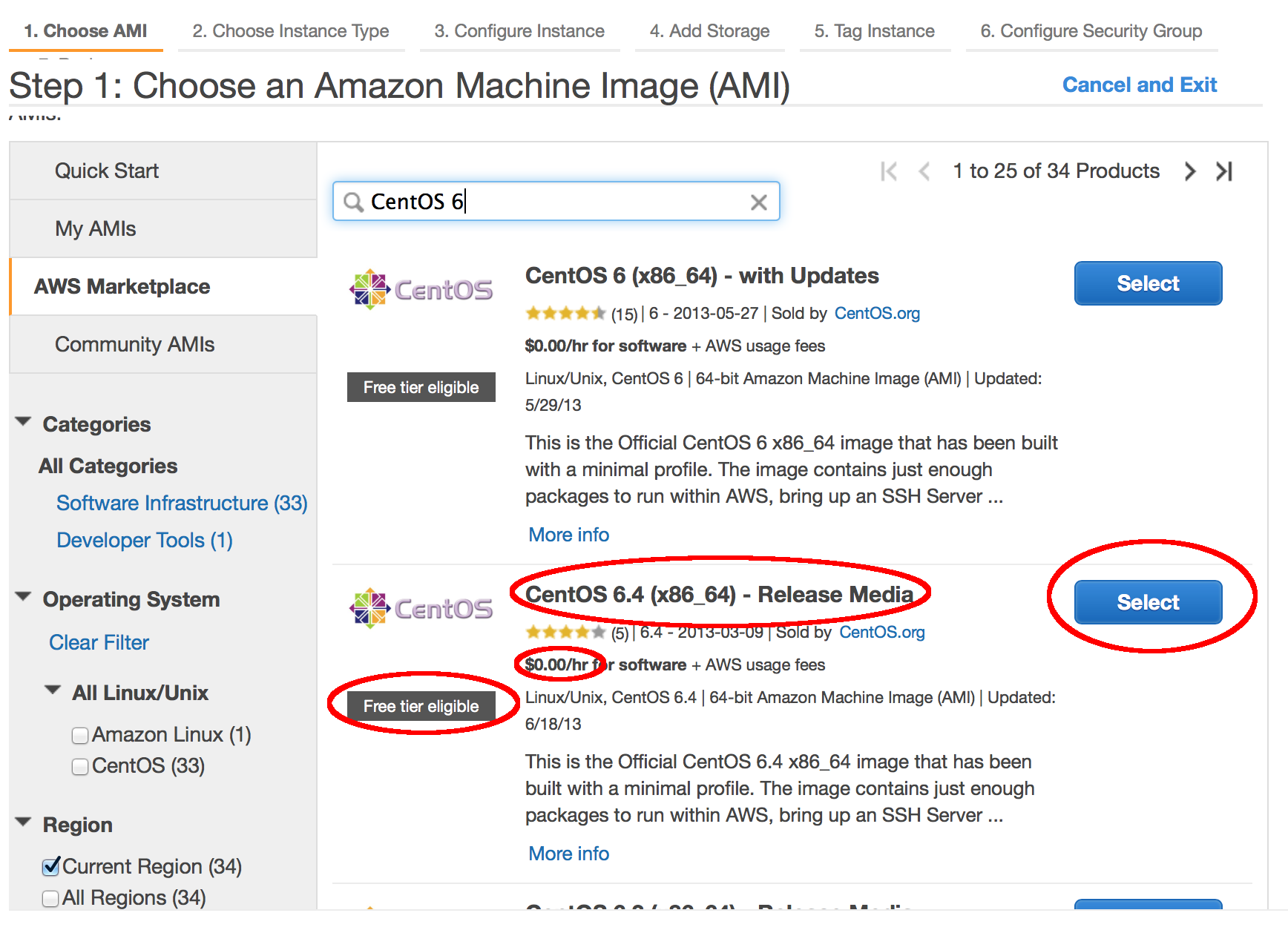The height and width of the screenshot is (930, 1288).
Task: Click '1 to 25 of 34 Products' text
Action: point(1056,171)
